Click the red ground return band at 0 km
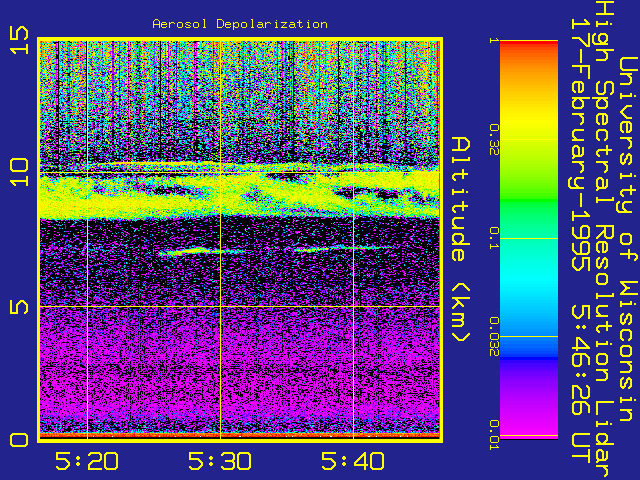The image size is (640, 480). tap(240, 436)
